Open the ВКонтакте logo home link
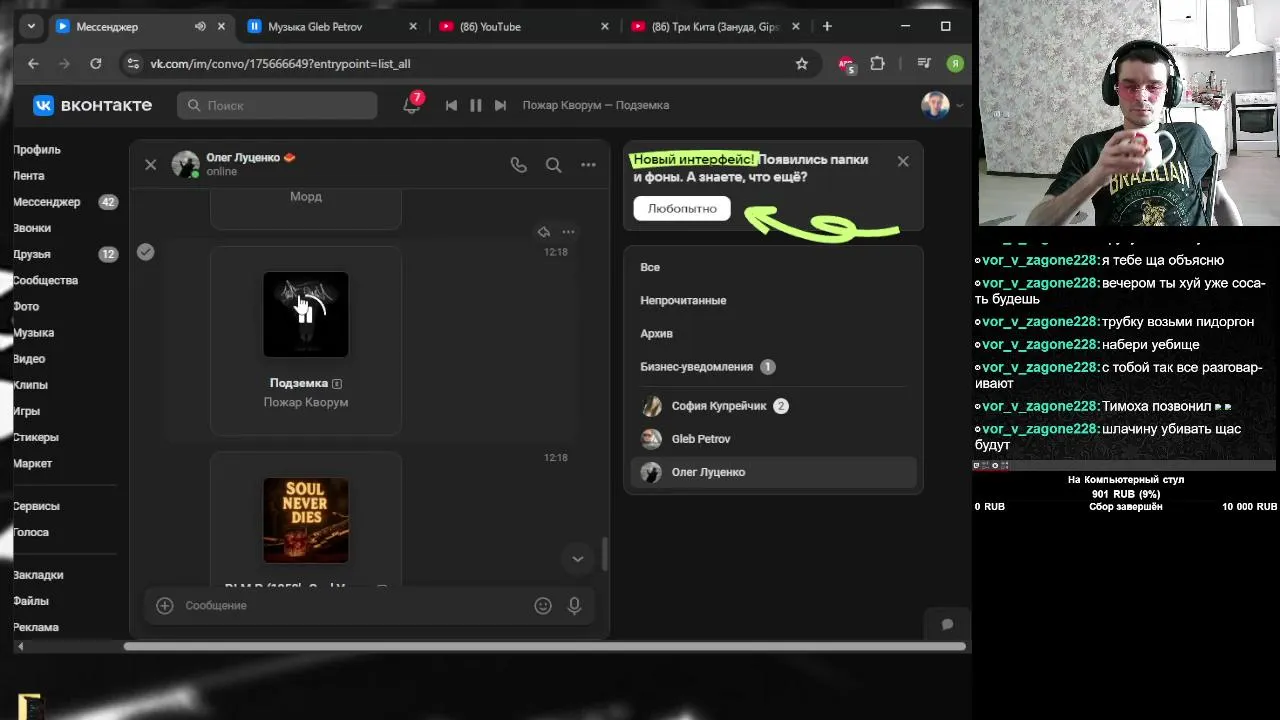 [x=92, y=105]
